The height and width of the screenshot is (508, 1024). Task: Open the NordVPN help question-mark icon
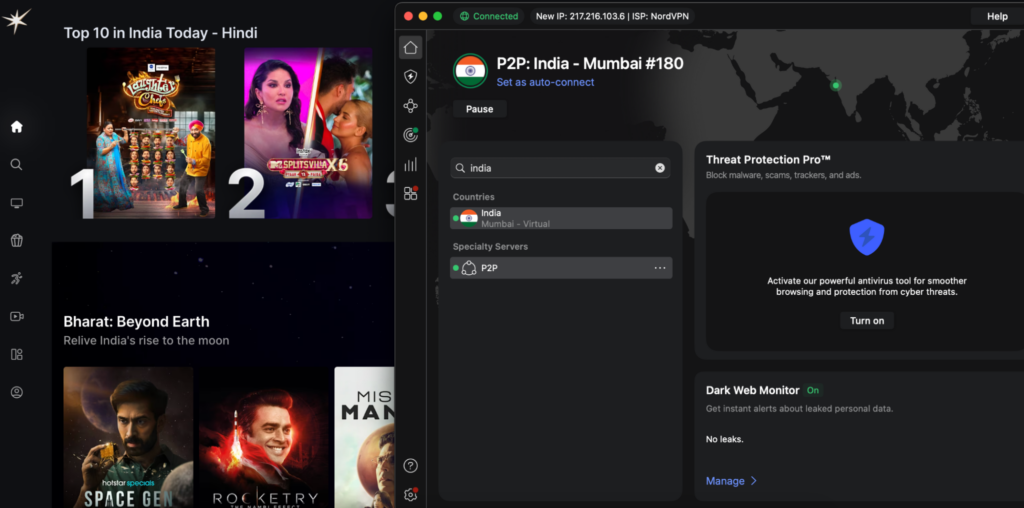pos(410,466)
